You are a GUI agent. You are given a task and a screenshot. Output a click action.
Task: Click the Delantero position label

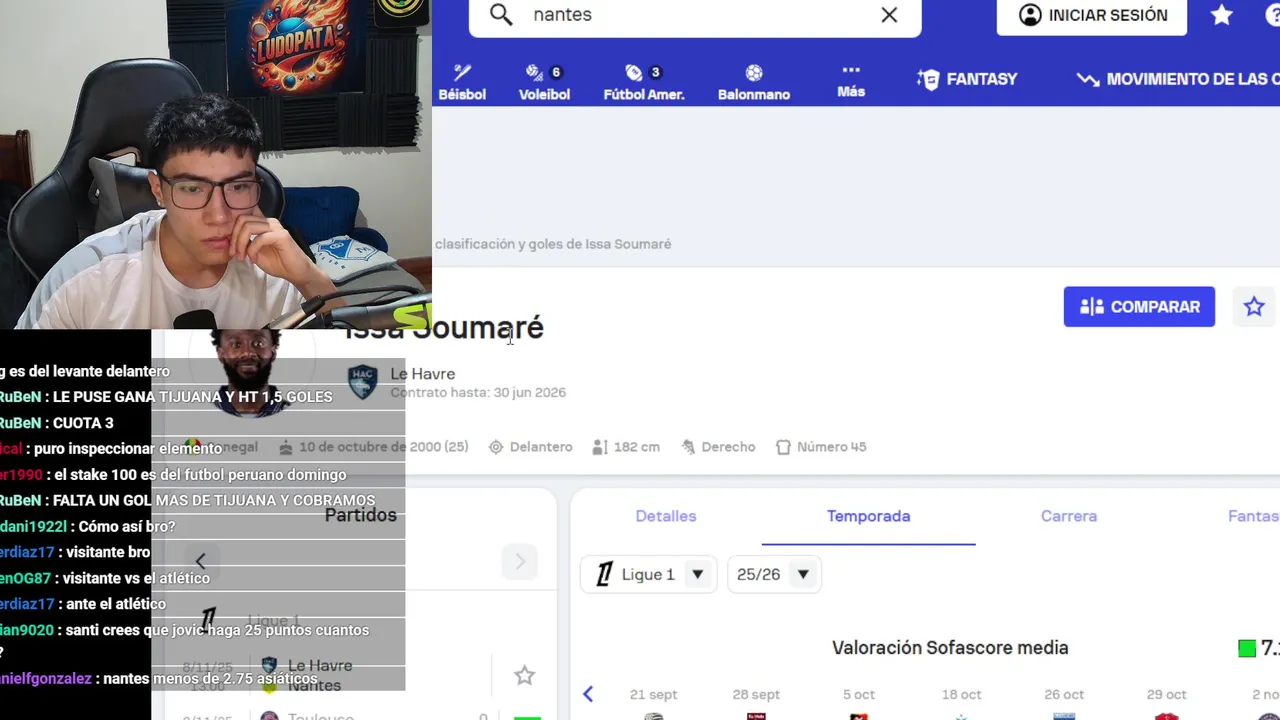click(x=531, y=447)
